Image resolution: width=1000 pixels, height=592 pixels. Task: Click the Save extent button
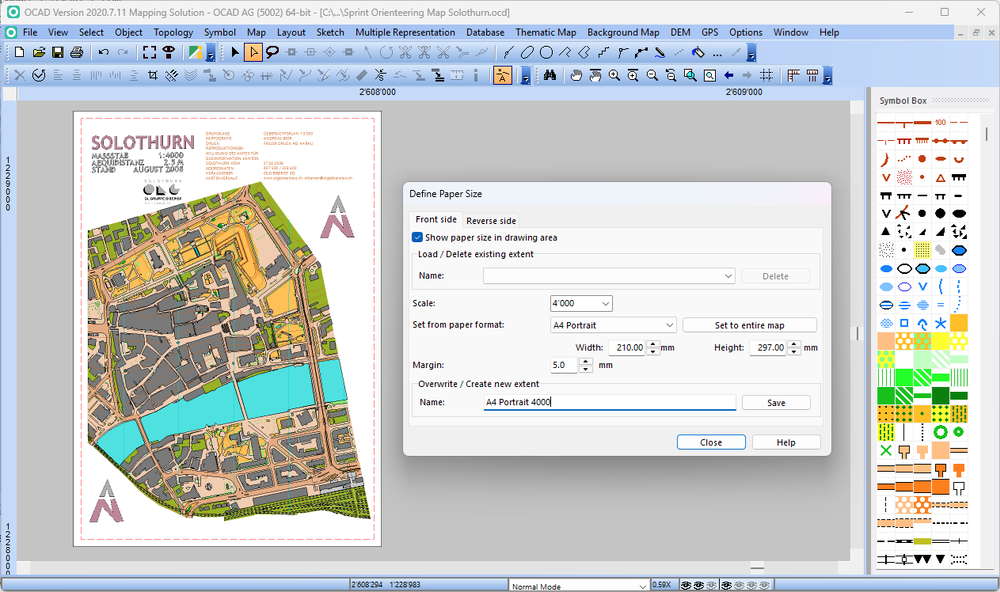click(776, 403)
